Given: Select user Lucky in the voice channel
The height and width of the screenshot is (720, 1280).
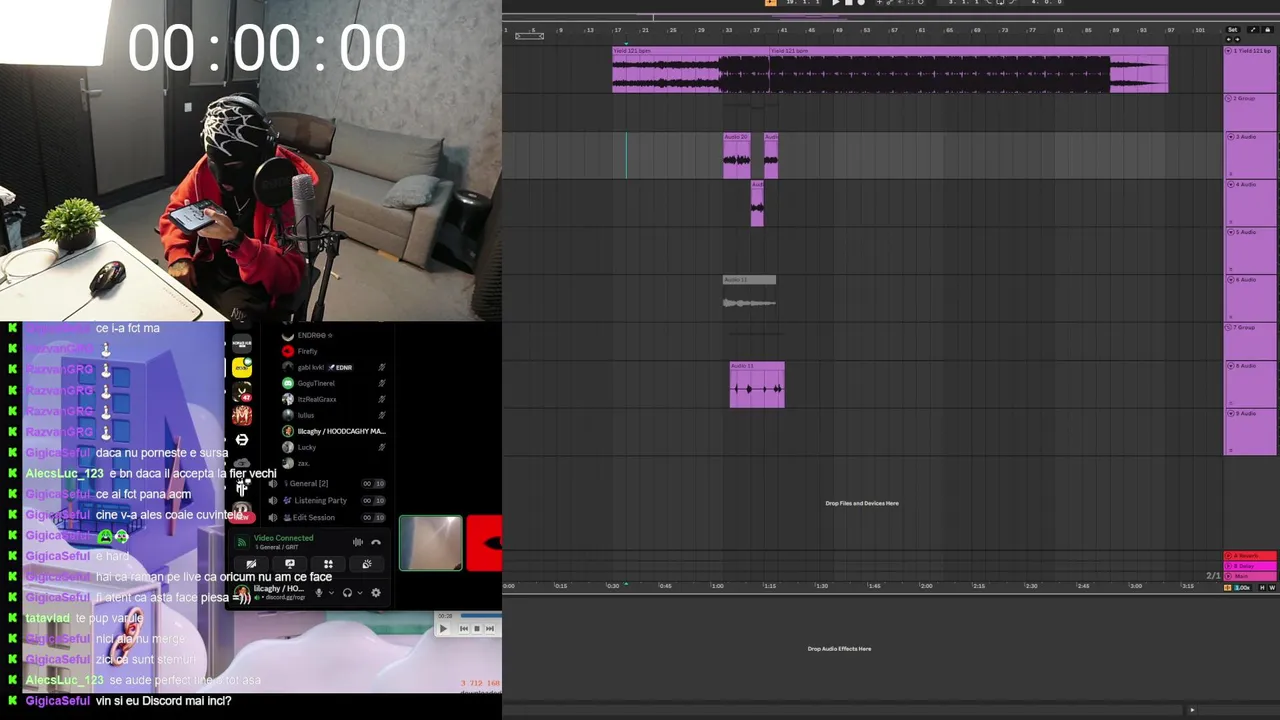Looking at the screenshot, I should 307,447.
